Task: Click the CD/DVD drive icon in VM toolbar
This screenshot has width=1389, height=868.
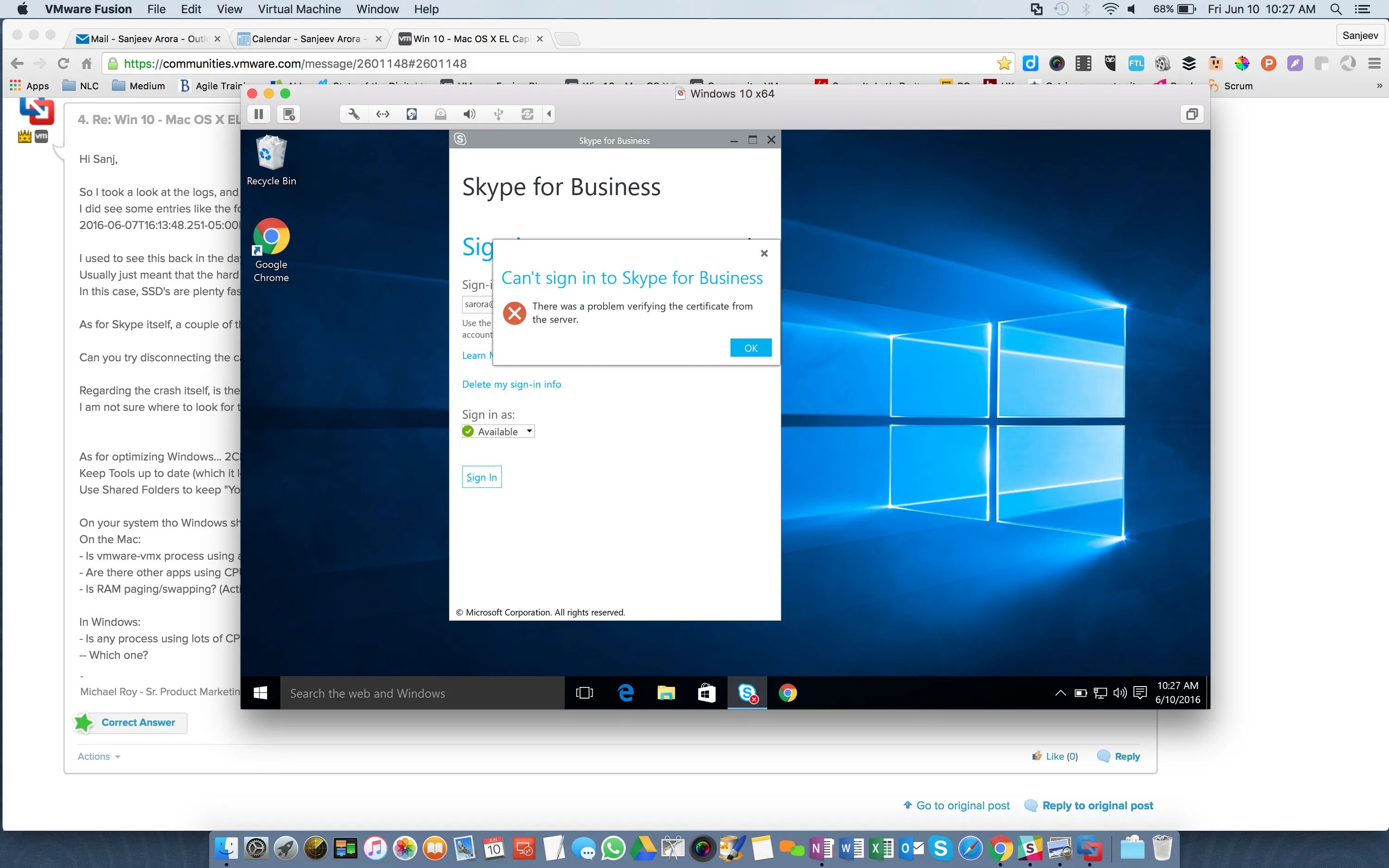Action: point(440,114)
